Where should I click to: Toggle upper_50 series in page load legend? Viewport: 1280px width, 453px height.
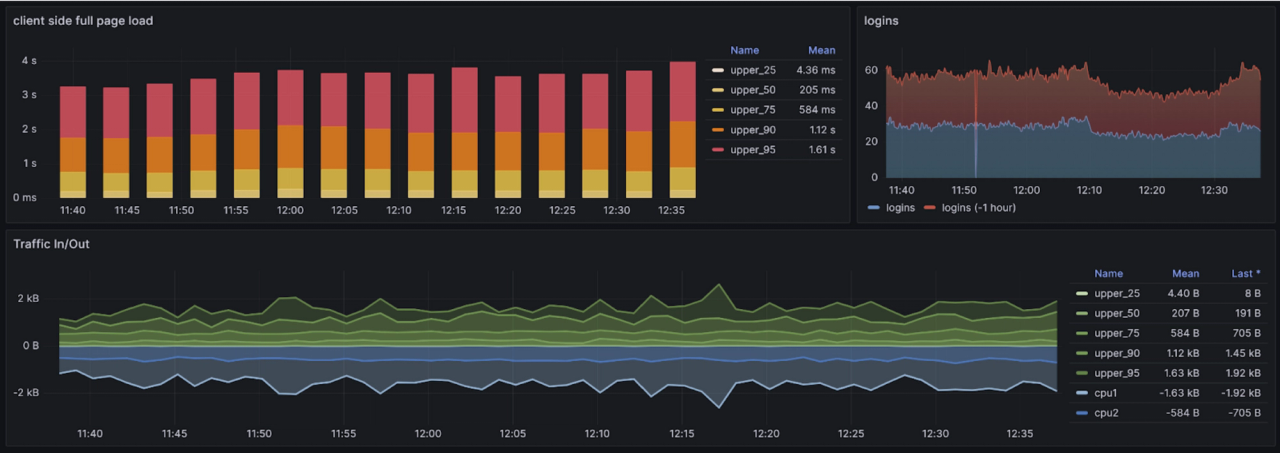(x=752, y=90)
